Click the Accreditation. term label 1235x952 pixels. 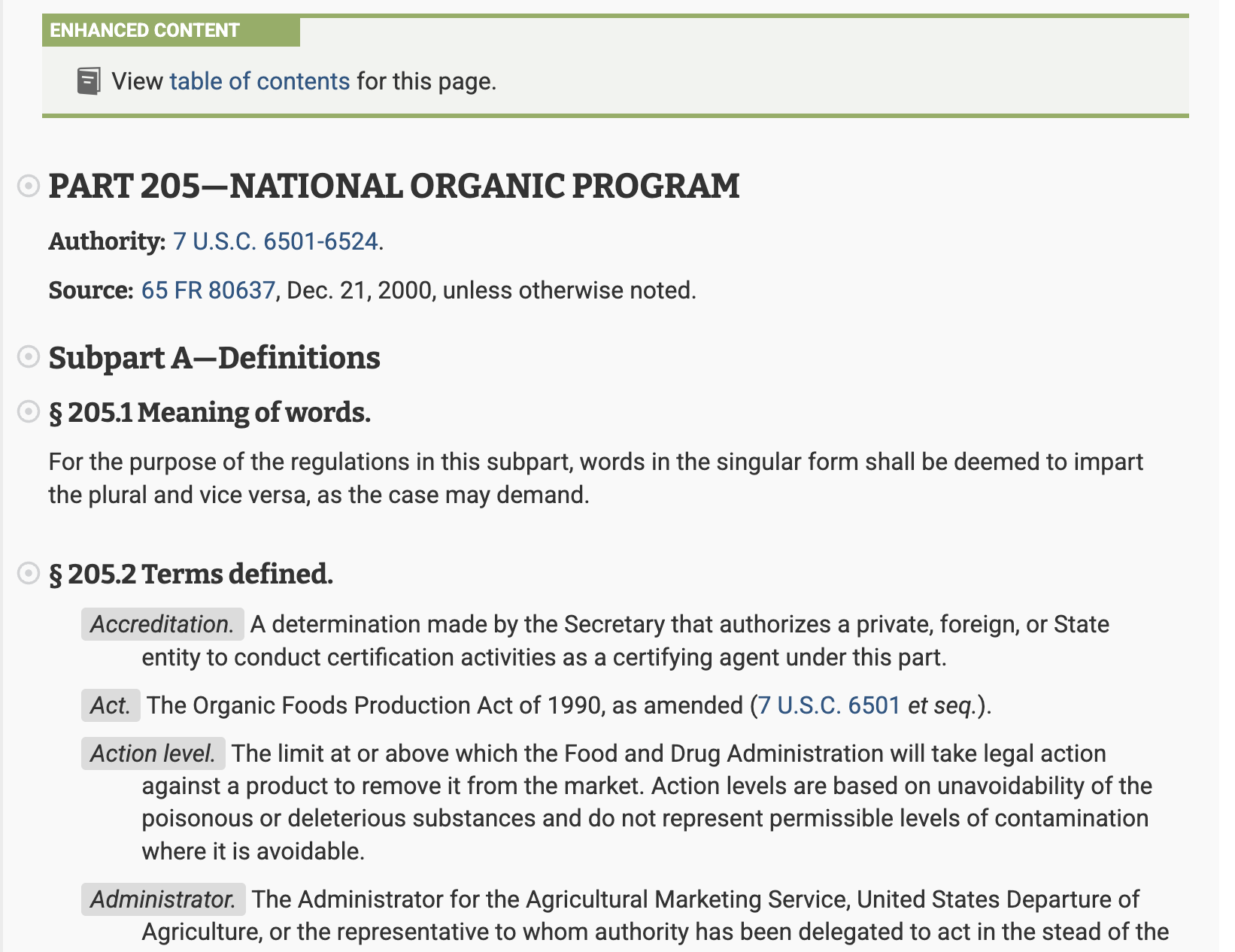(x=162, y=624)
